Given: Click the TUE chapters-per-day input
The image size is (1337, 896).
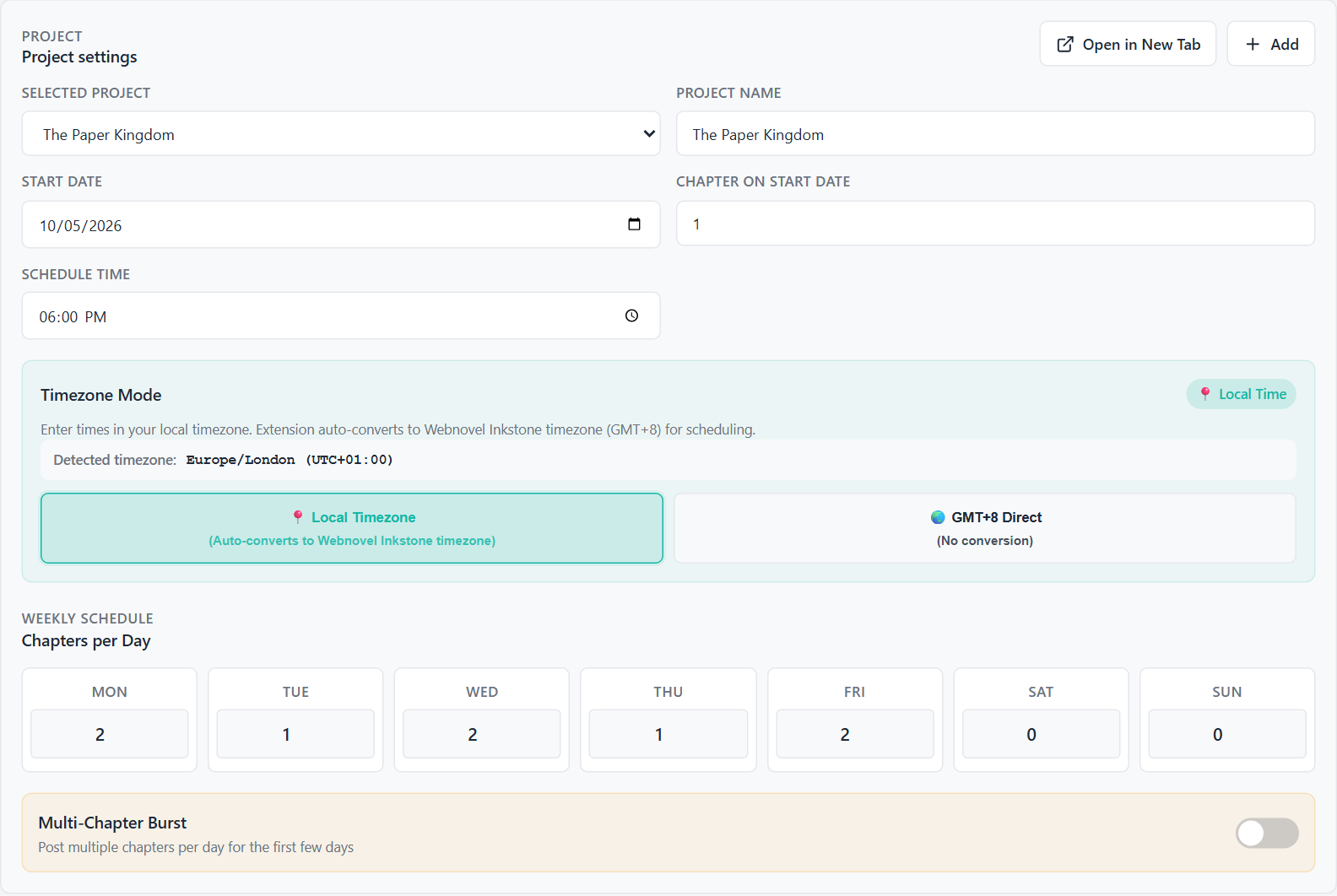Looking at the screenshot, I should point(295,734).
